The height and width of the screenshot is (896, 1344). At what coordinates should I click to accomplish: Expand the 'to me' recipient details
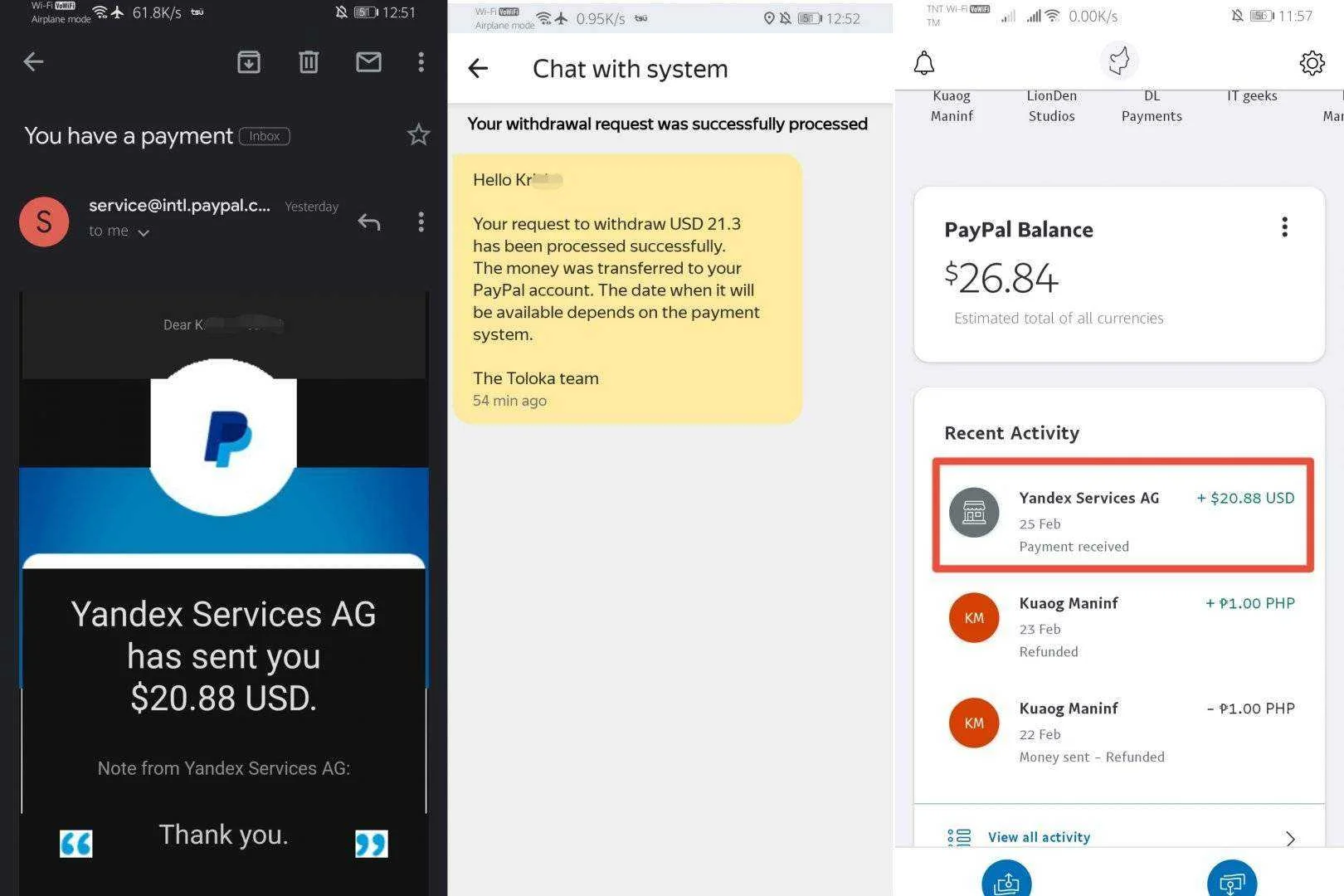(x=119, y=231)
